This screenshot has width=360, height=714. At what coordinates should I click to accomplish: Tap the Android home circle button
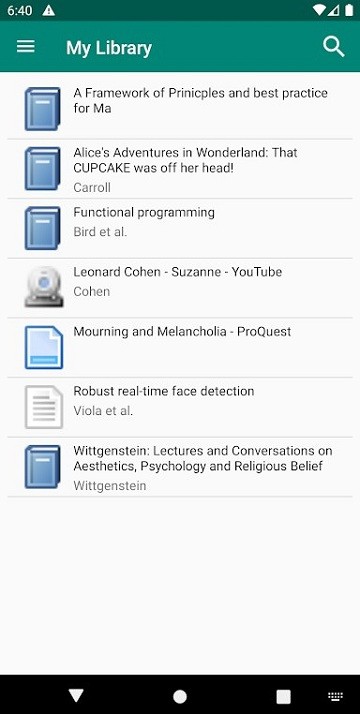180,696
